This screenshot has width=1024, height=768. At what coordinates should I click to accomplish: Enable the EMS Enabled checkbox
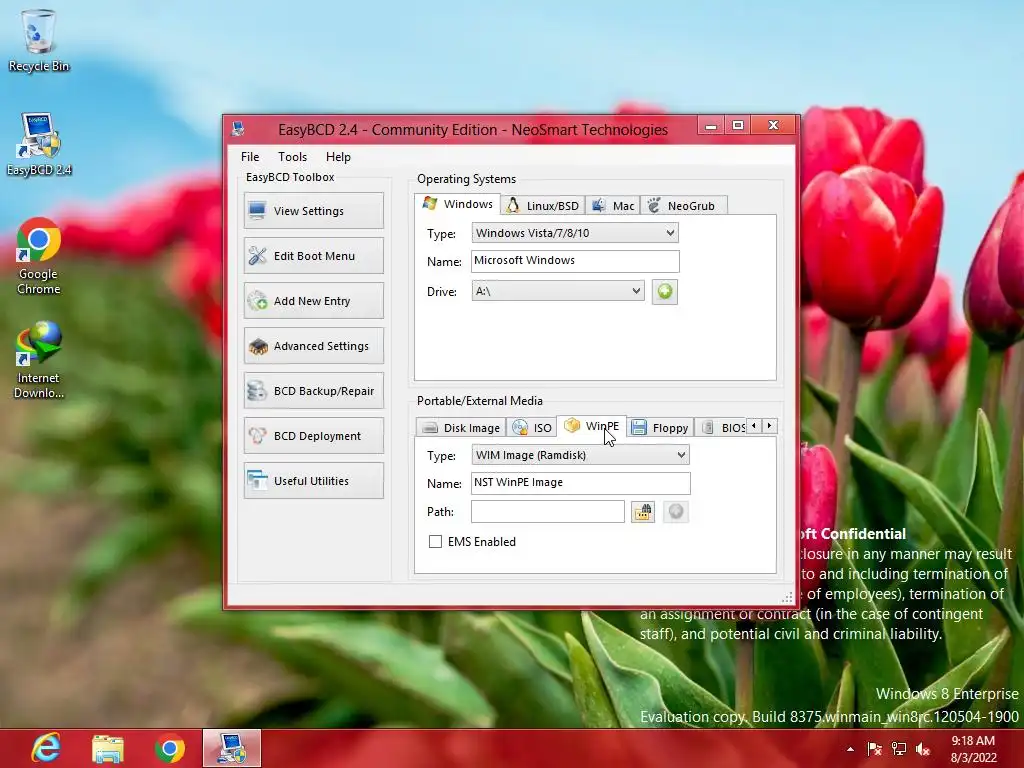coord(435,541)
